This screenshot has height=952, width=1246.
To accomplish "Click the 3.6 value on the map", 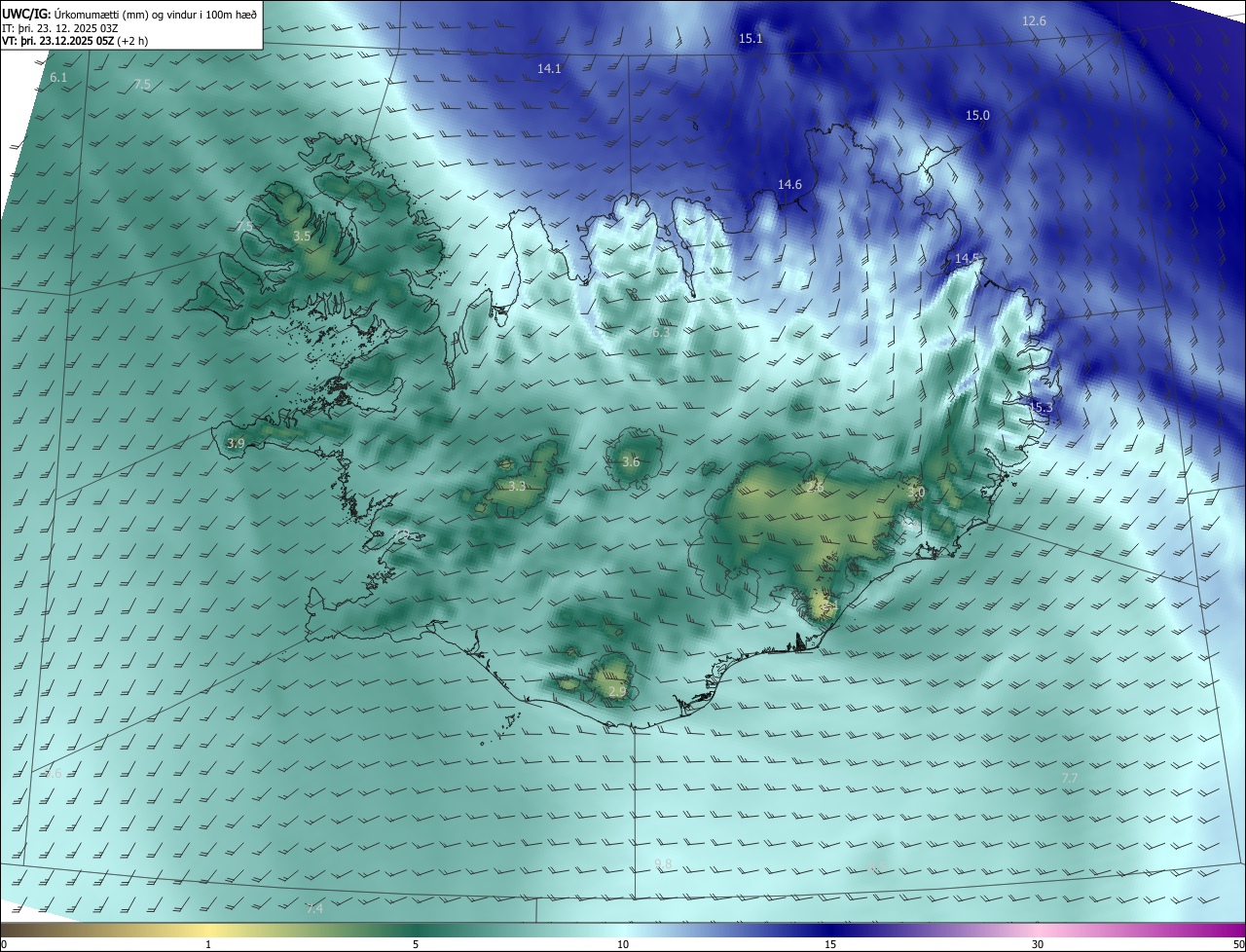I will pyautogui.click(x=631, y=462).
